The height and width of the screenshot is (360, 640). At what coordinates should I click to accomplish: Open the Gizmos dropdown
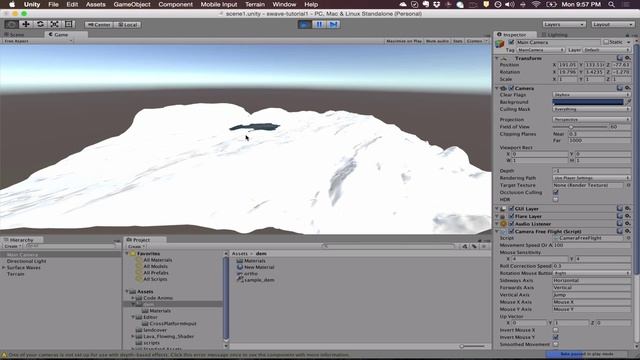coord(476,41)
